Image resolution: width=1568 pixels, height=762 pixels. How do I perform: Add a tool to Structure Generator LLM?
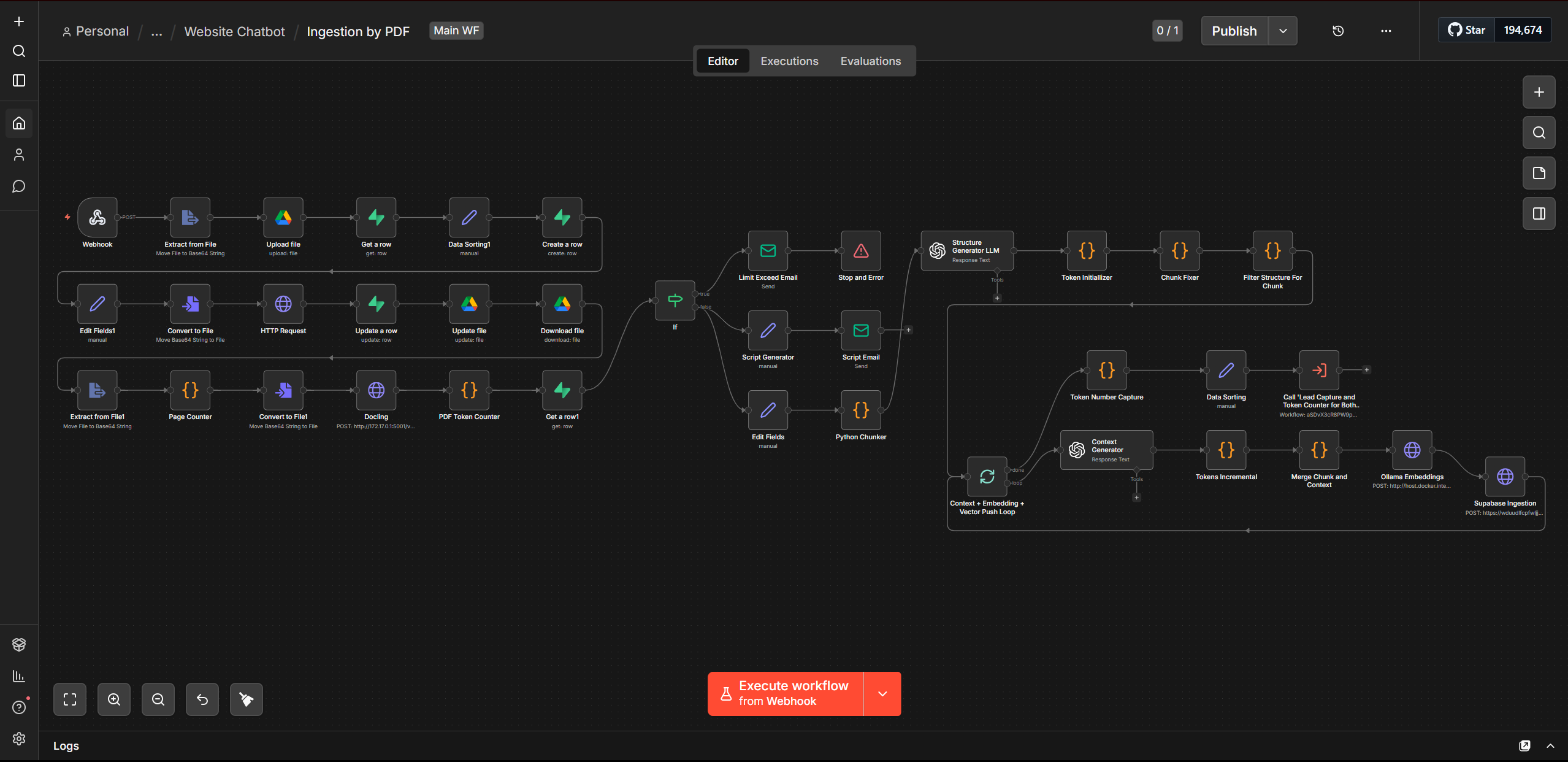tap(997, 298)
